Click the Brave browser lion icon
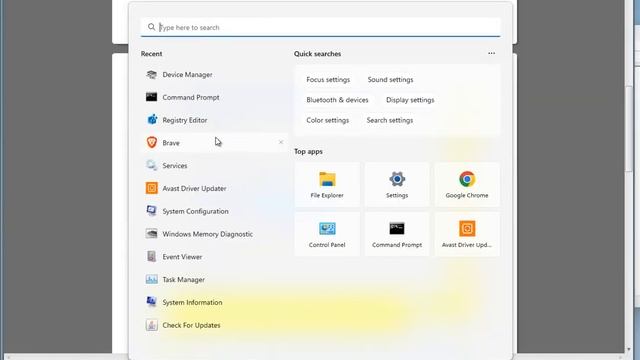This screenshot has height=360, width=640. point(151,142)
